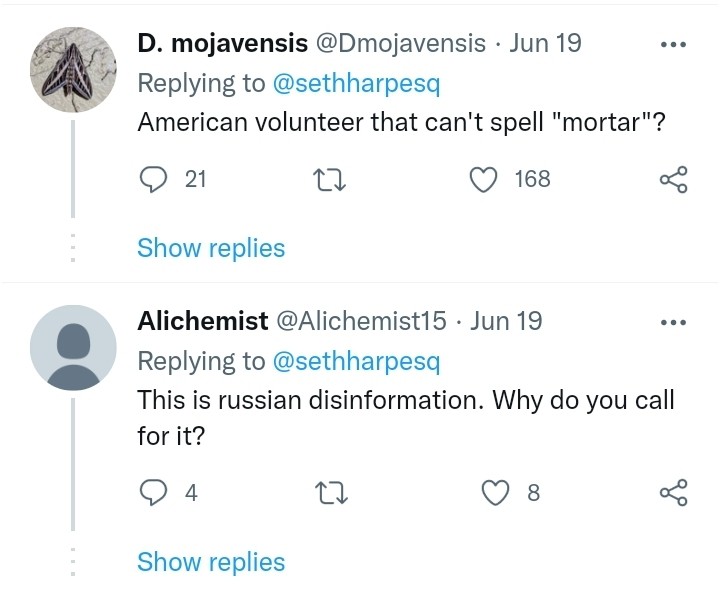The height and width of the screenshot is (596, 720).
Task: Visit D. mojavensis display name profile
Action: point(221,44)
